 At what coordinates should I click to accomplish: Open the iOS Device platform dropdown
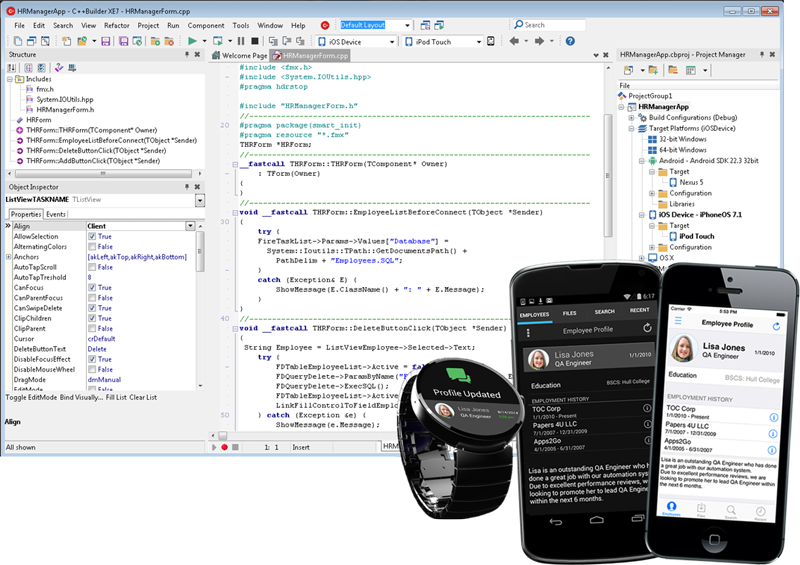click(x=391, y=42)
